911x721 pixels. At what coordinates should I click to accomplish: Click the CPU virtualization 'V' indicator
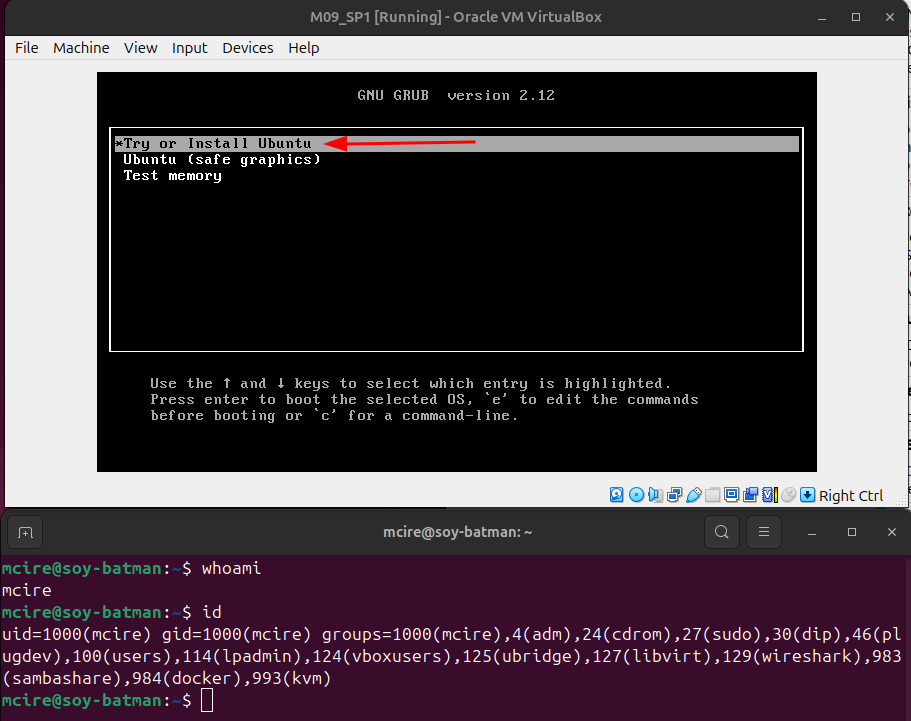click(x=768, y=495)
